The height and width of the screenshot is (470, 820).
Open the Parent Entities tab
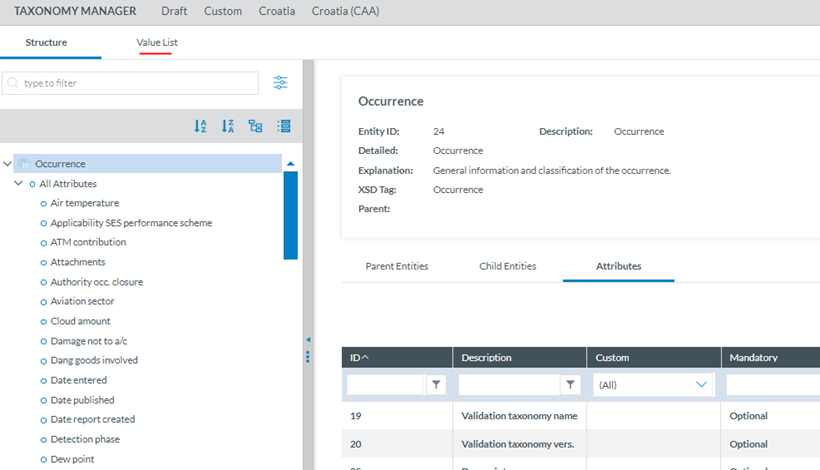tap(396, 266)
